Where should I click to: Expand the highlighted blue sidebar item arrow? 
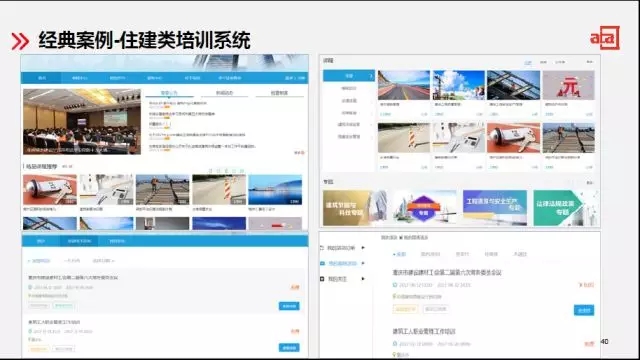[363, 263]
